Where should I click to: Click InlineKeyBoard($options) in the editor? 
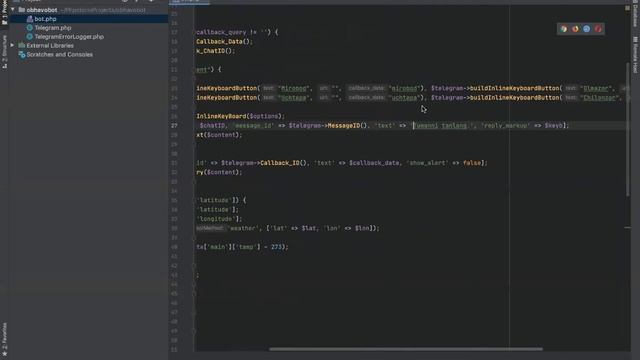coord(240,116)
